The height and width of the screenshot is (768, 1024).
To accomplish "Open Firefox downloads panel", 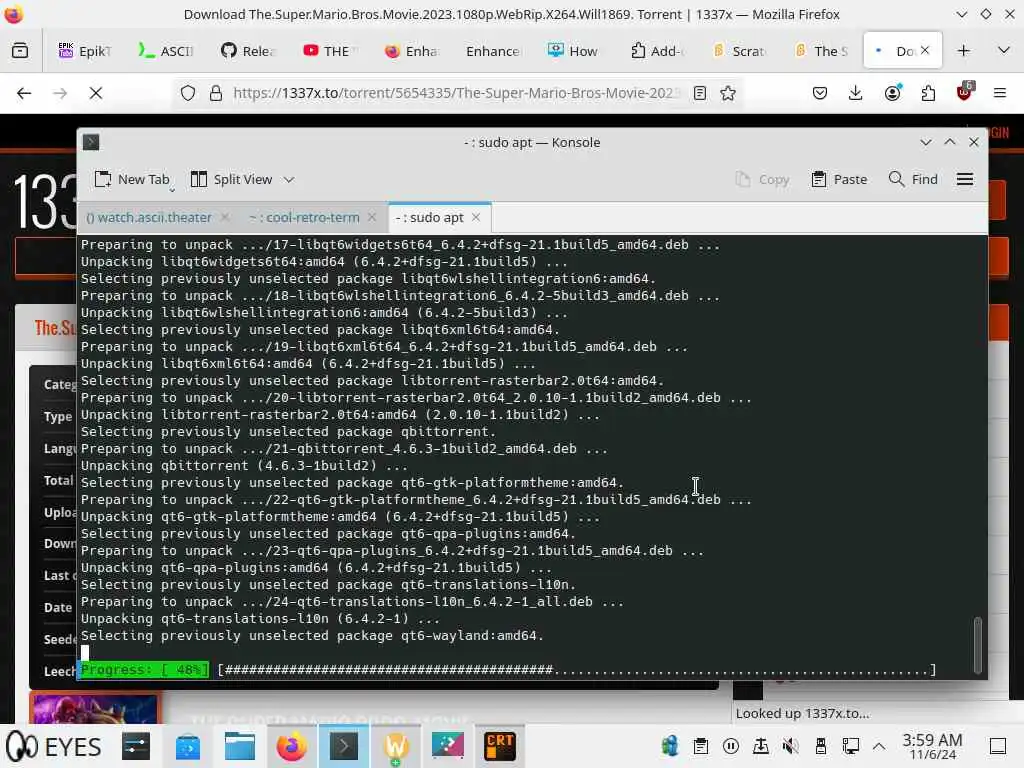I will (x=856, y=93).
